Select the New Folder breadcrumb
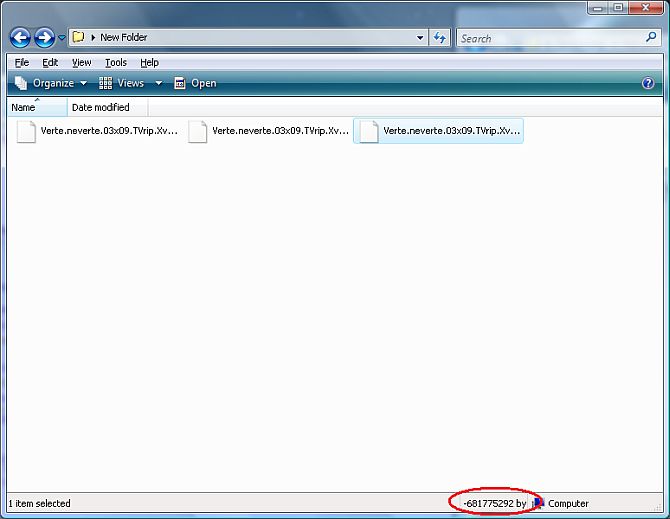Viewport: 670px width, 519px height. tap(123, 38)
